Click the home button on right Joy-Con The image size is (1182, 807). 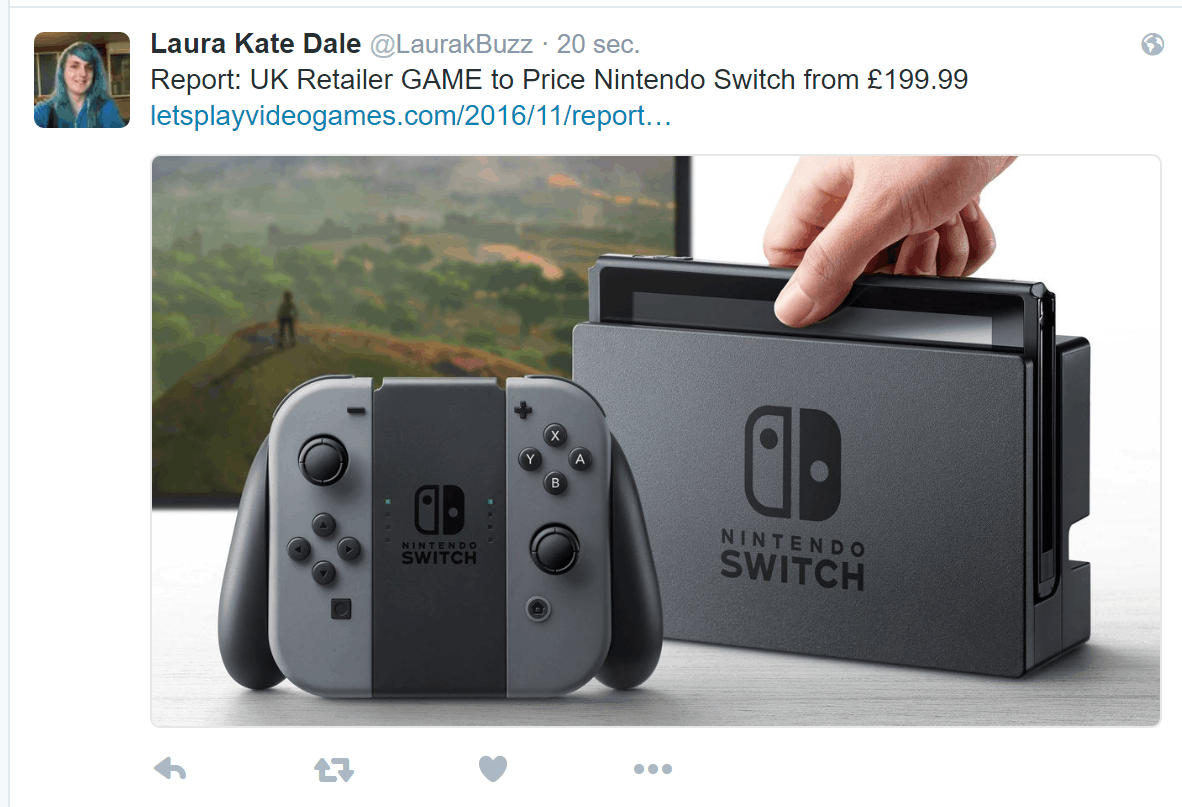click(538, 608)
